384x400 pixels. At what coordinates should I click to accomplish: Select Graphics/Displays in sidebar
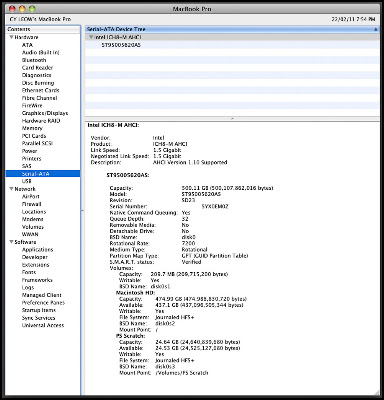pos(45,113)
